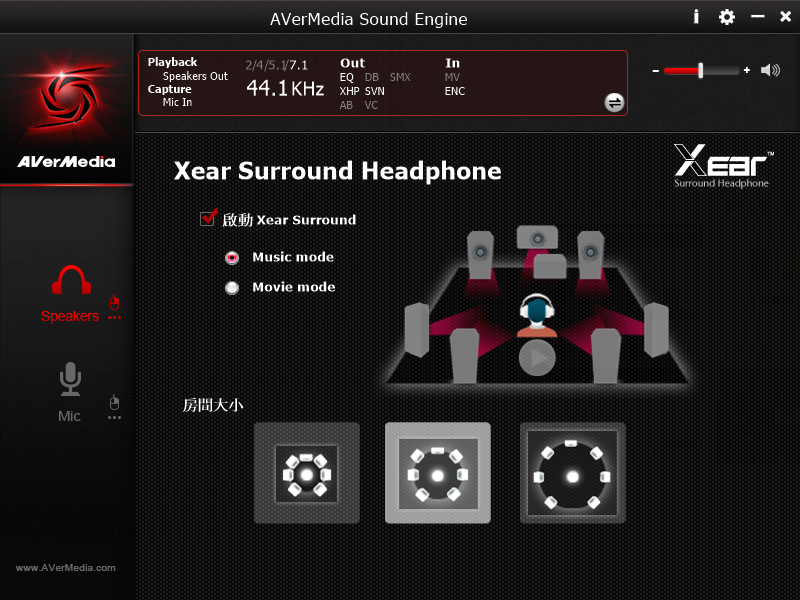Open the DB output effect
The image size is (800, 600).
371,77
